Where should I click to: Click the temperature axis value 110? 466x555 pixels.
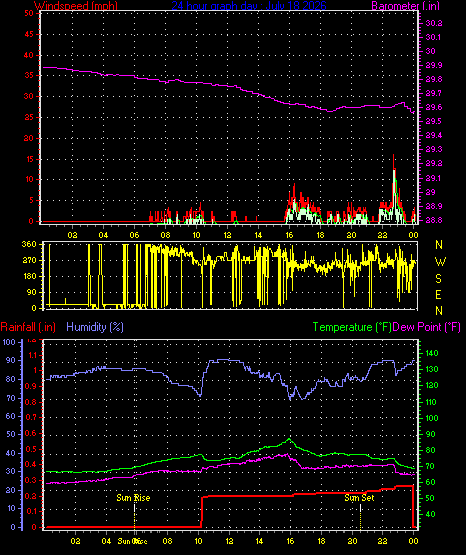point(432,402)
